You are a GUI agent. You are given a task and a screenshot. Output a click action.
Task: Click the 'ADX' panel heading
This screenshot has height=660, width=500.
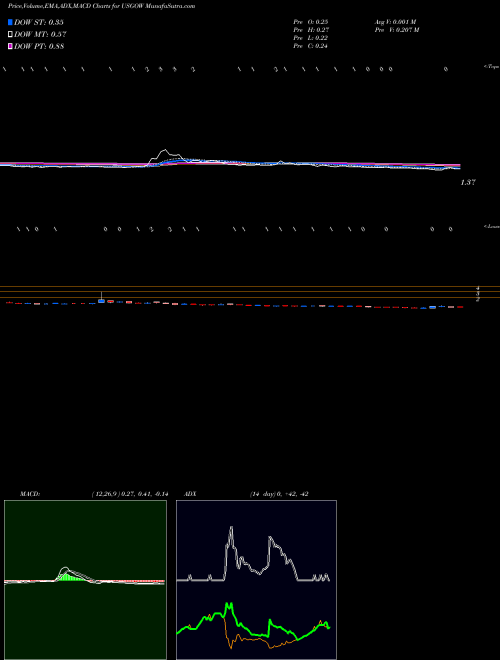189,494
